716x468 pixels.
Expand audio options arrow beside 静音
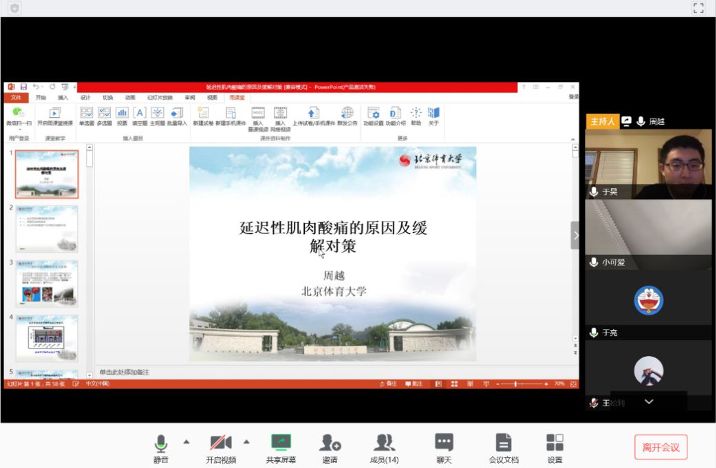(x=186, y=440)
